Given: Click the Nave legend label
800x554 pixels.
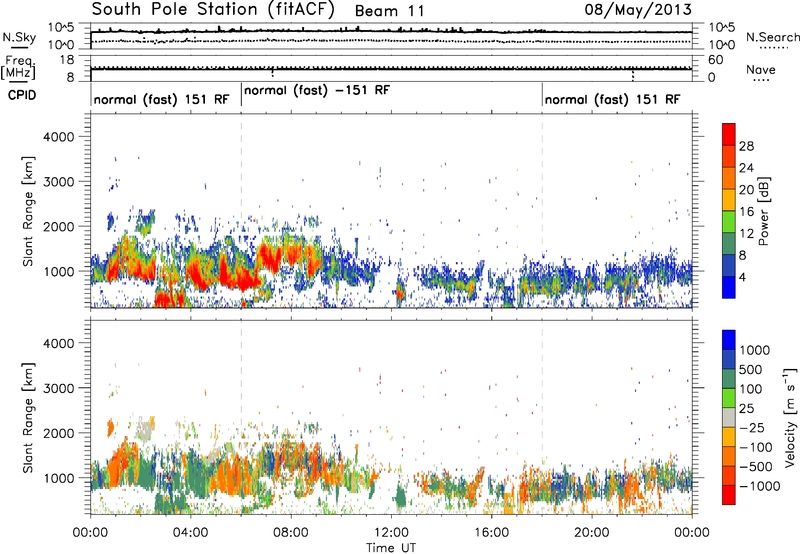Looking at the screenshot, I should coord(761,69).
